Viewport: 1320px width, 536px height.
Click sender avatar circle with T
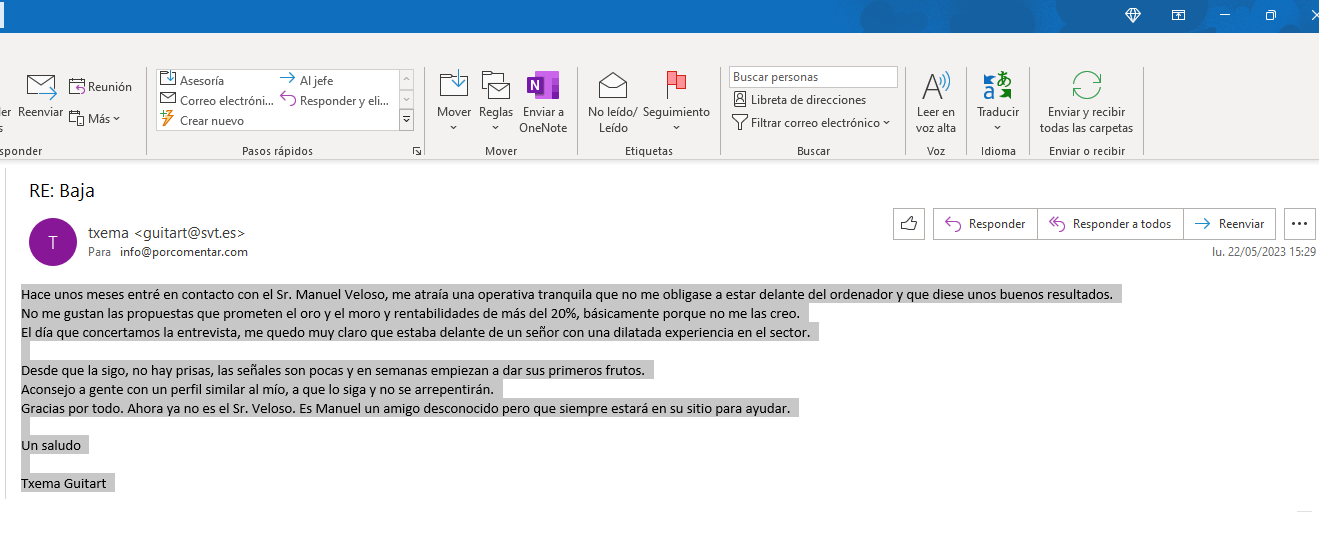(54, 241)
